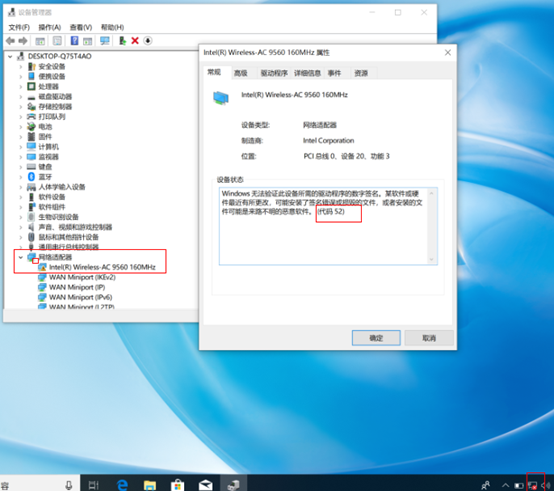554x491 pixels.
Task: Click the back arrow in Device Manager toolbar
Action: 10,41
